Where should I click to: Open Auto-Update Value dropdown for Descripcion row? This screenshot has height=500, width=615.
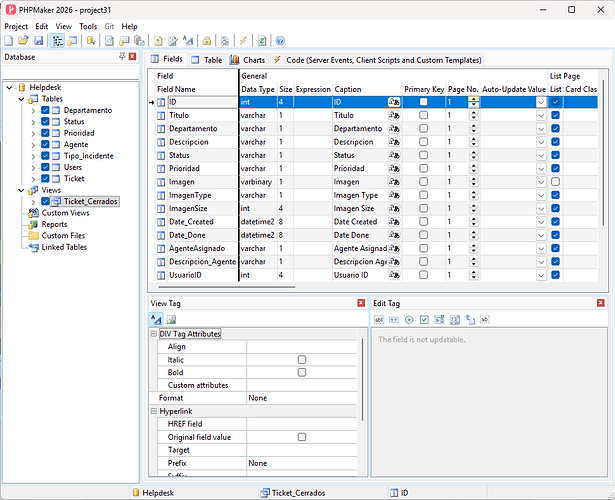[541, 142]
